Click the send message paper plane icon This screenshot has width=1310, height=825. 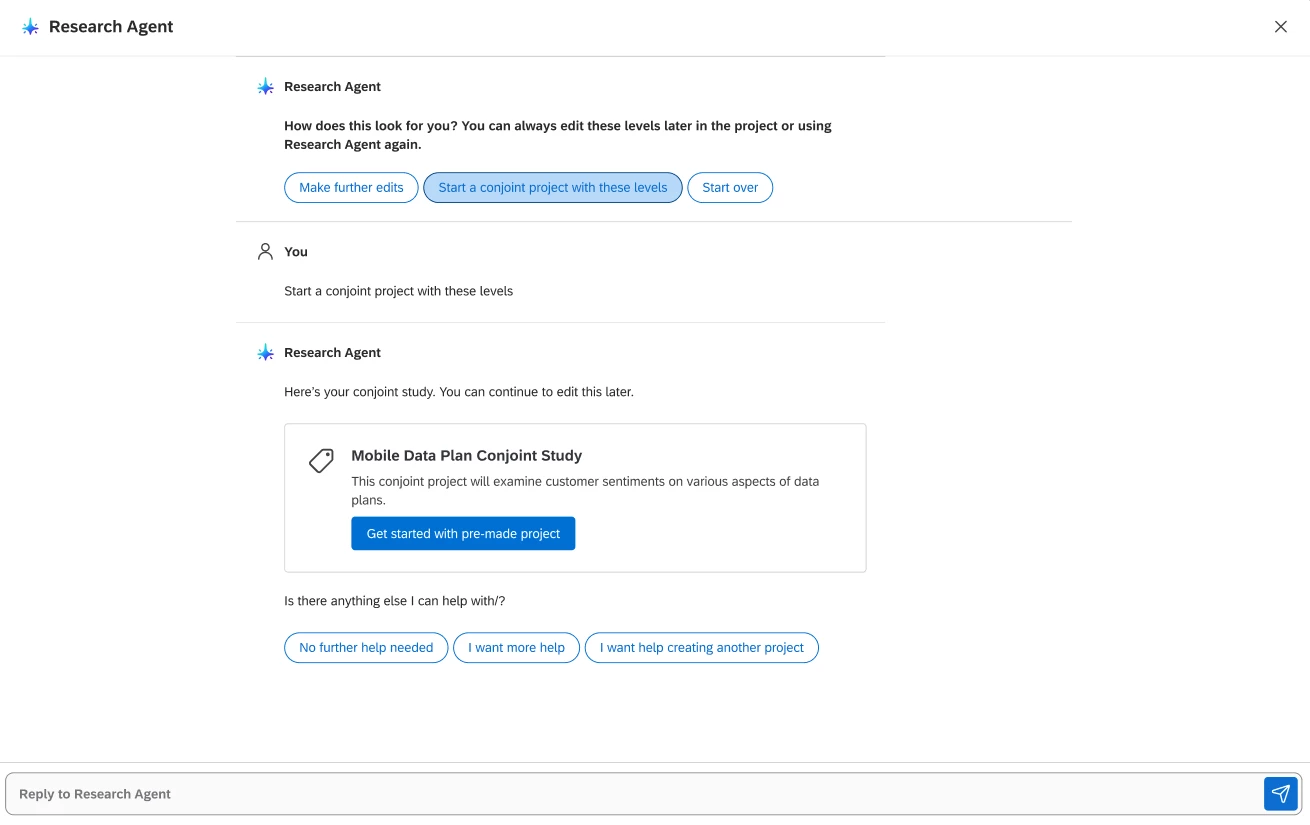pos(1280,794)
